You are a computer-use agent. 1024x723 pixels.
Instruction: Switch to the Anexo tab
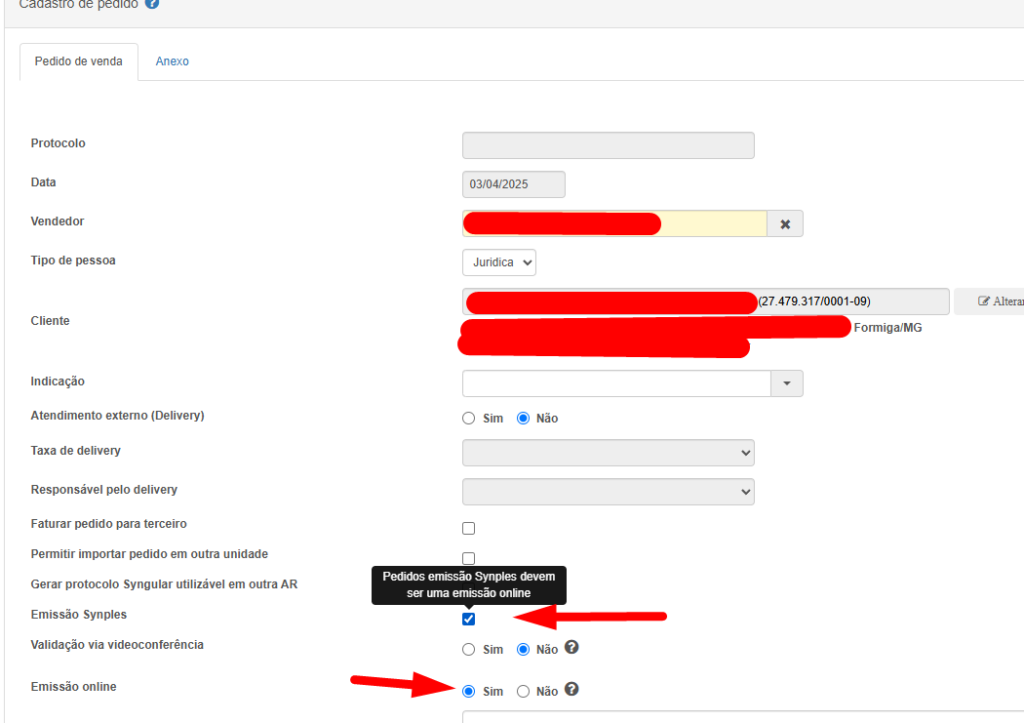point(172,61)
